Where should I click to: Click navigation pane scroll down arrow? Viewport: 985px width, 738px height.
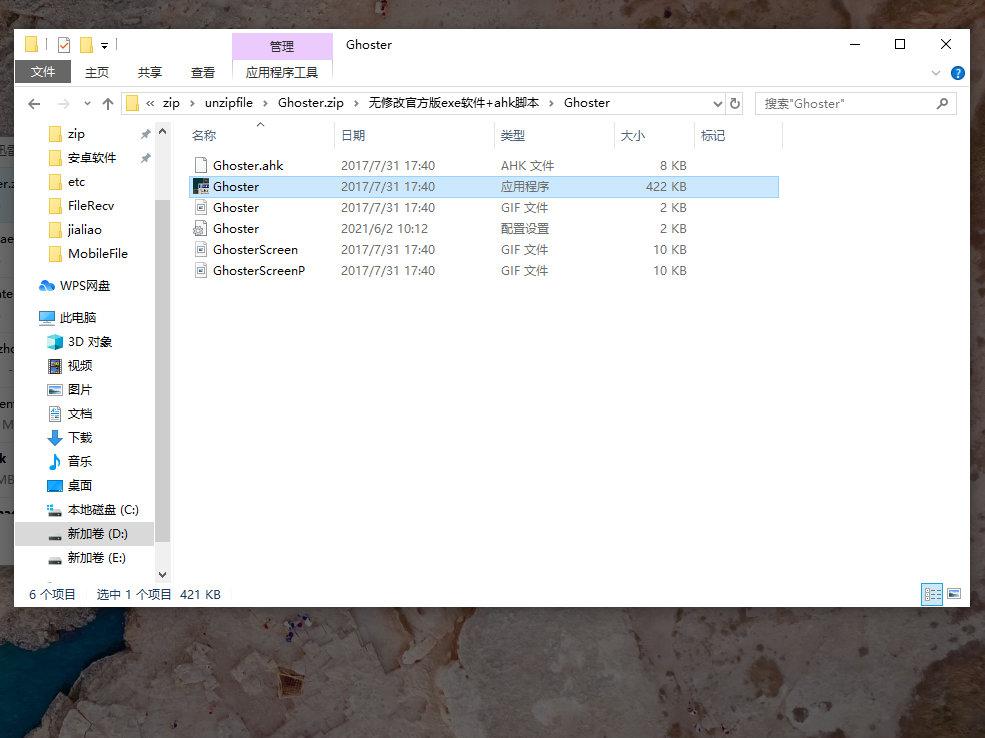[163, 575]
